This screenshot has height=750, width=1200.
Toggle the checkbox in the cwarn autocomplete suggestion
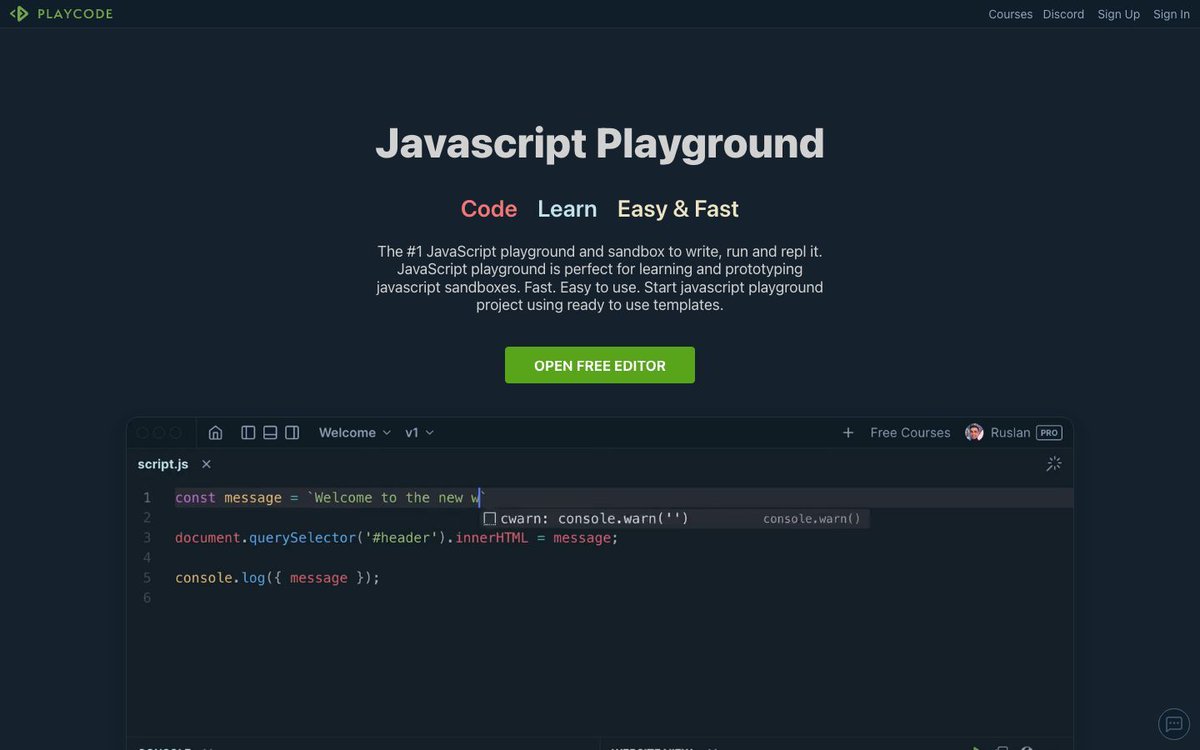tap(489, 518)
